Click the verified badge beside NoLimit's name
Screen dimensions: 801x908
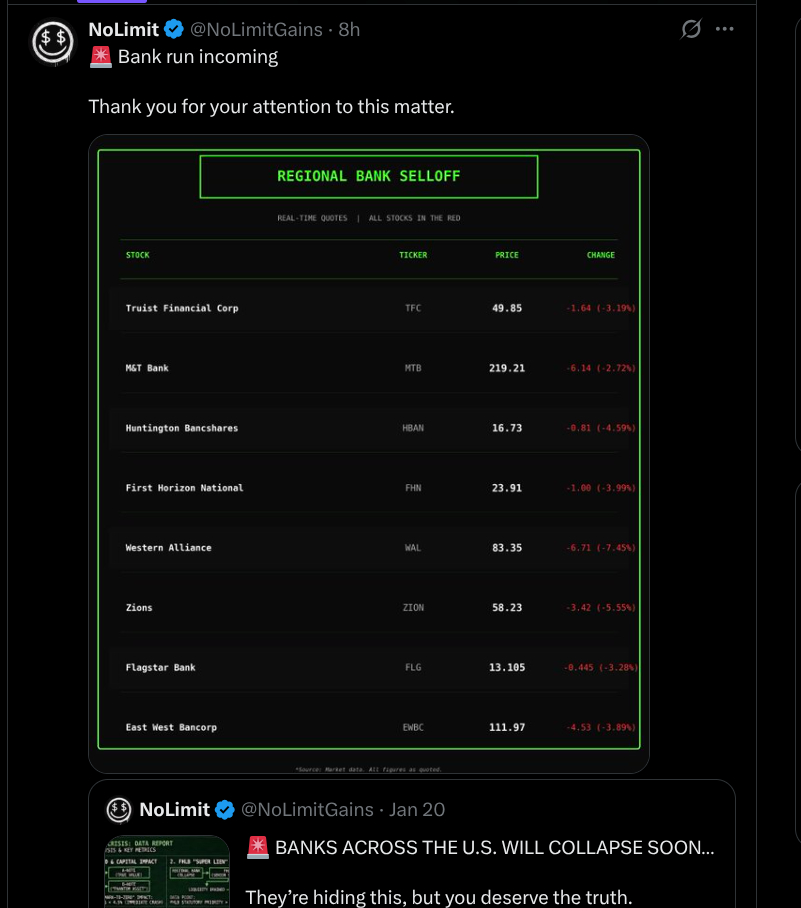point(174,30)
